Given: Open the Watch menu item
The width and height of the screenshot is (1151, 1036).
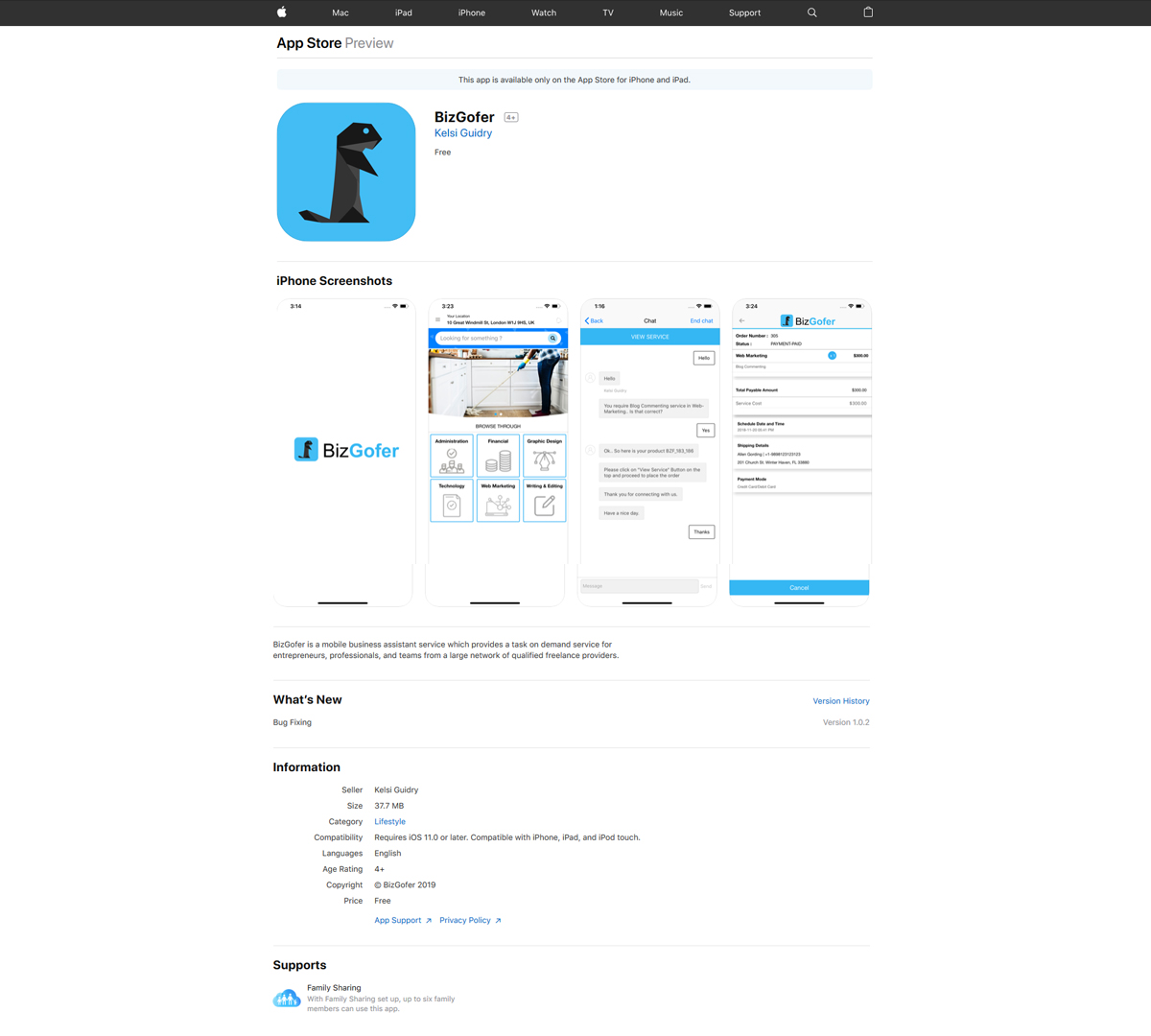Looking at the screenshot, I should [x=544, y=12].
